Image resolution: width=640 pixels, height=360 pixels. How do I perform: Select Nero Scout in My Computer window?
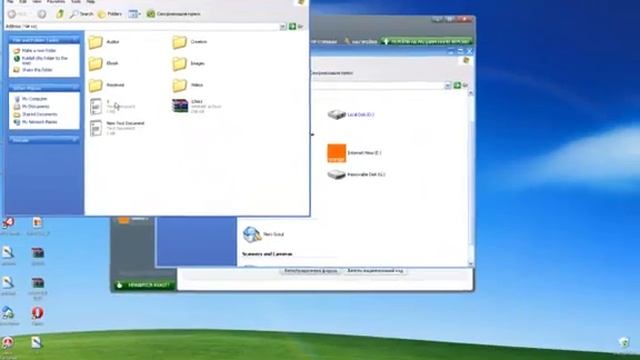pyautogui.click(x=263, y=234)
